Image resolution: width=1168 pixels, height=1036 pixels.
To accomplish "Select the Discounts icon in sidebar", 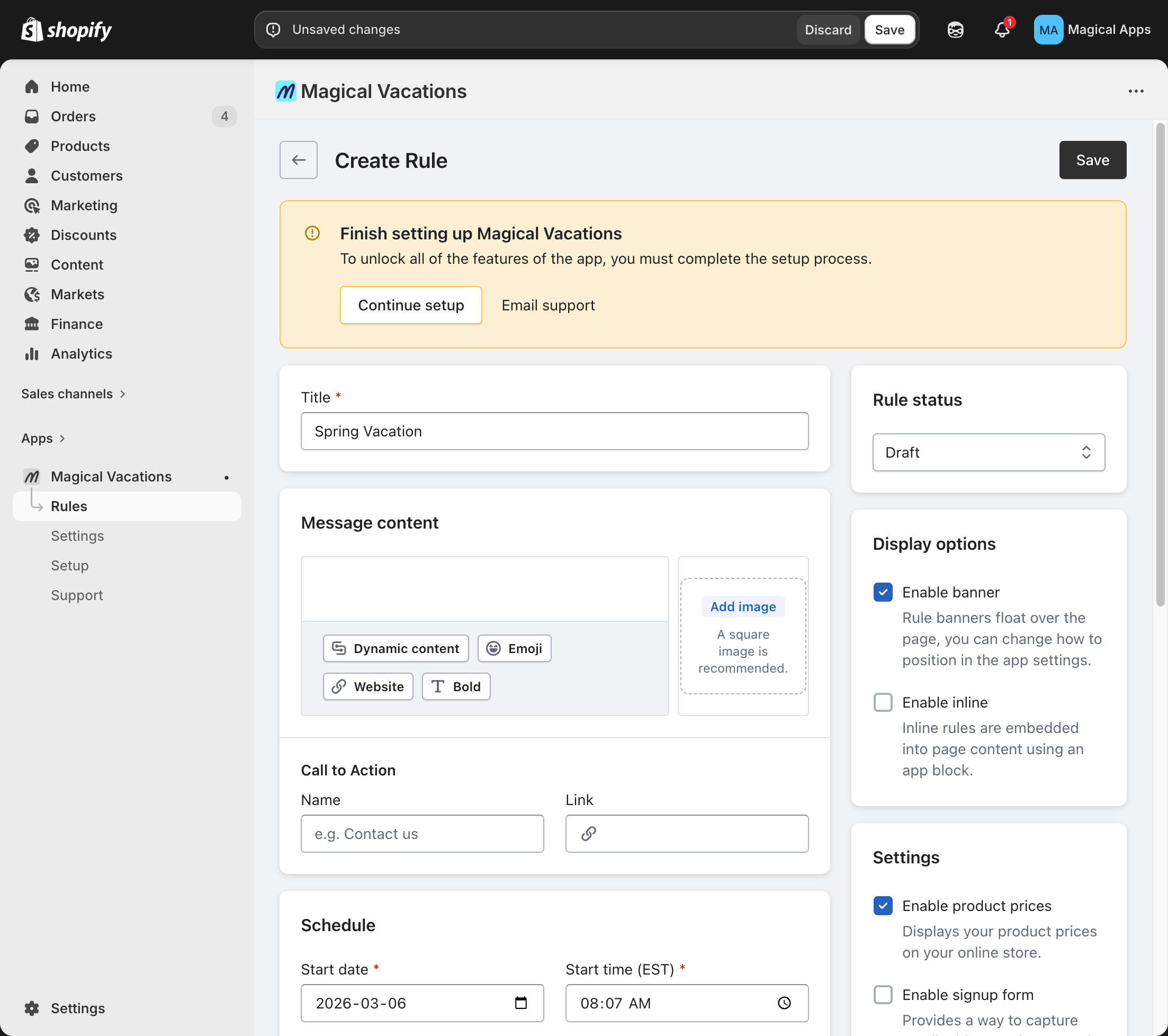I will 32,235.
